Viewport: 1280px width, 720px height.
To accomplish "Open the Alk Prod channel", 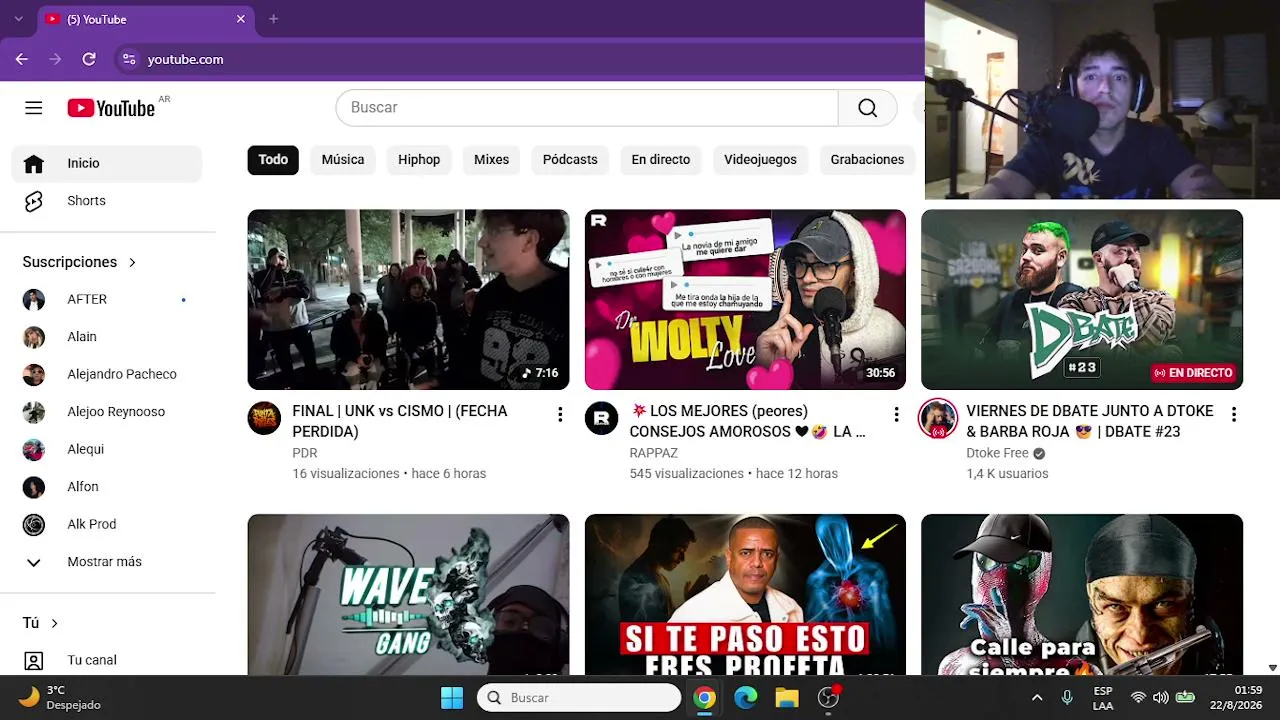I will [x=108, y=524].
